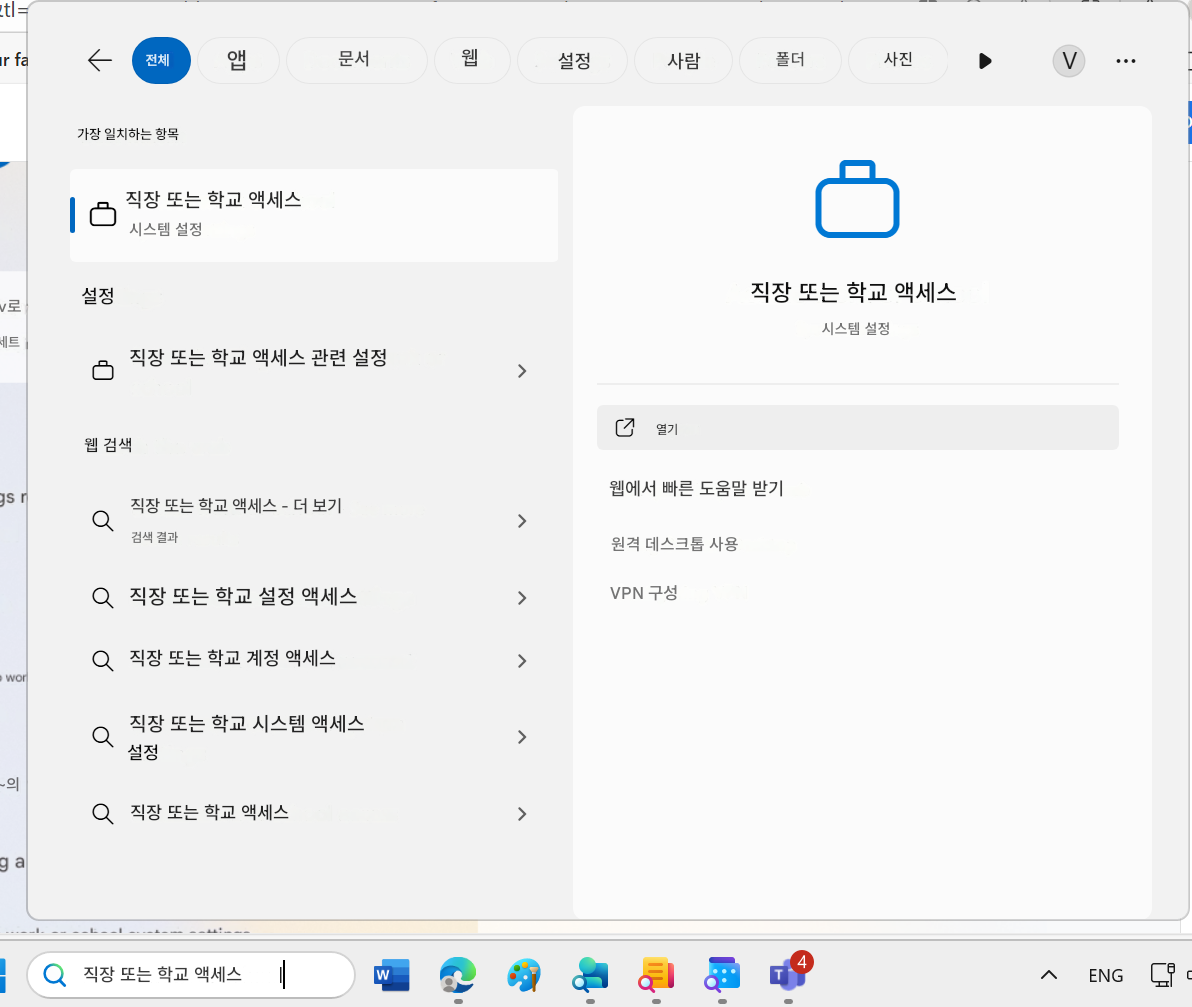Open Paint from the taskbar
Viewport: 1192px width, 1007px height.
(524, 975)
